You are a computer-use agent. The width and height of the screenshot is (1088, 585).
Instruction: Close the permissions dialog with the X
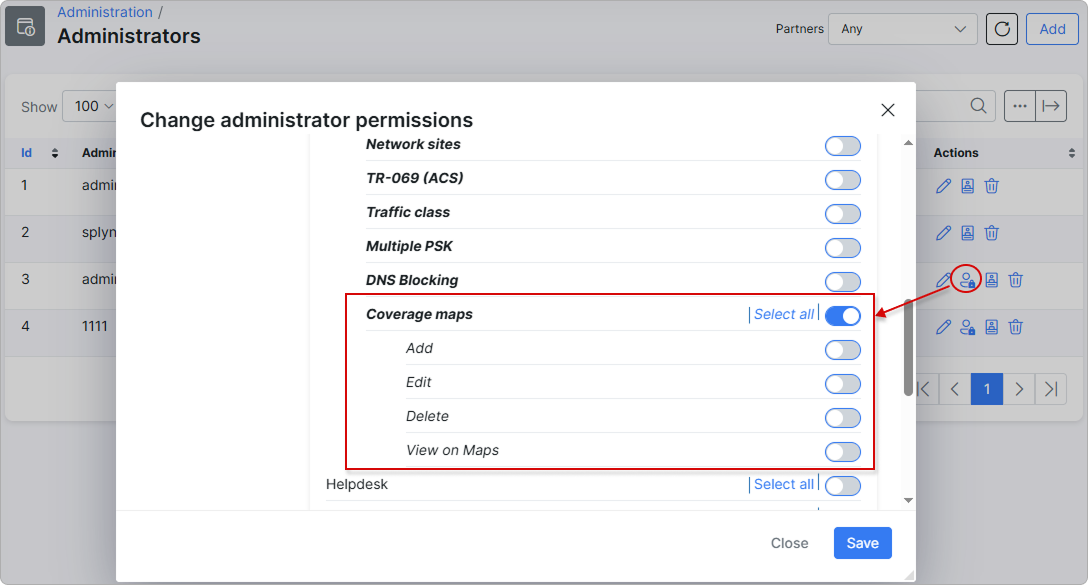point(887,110)
